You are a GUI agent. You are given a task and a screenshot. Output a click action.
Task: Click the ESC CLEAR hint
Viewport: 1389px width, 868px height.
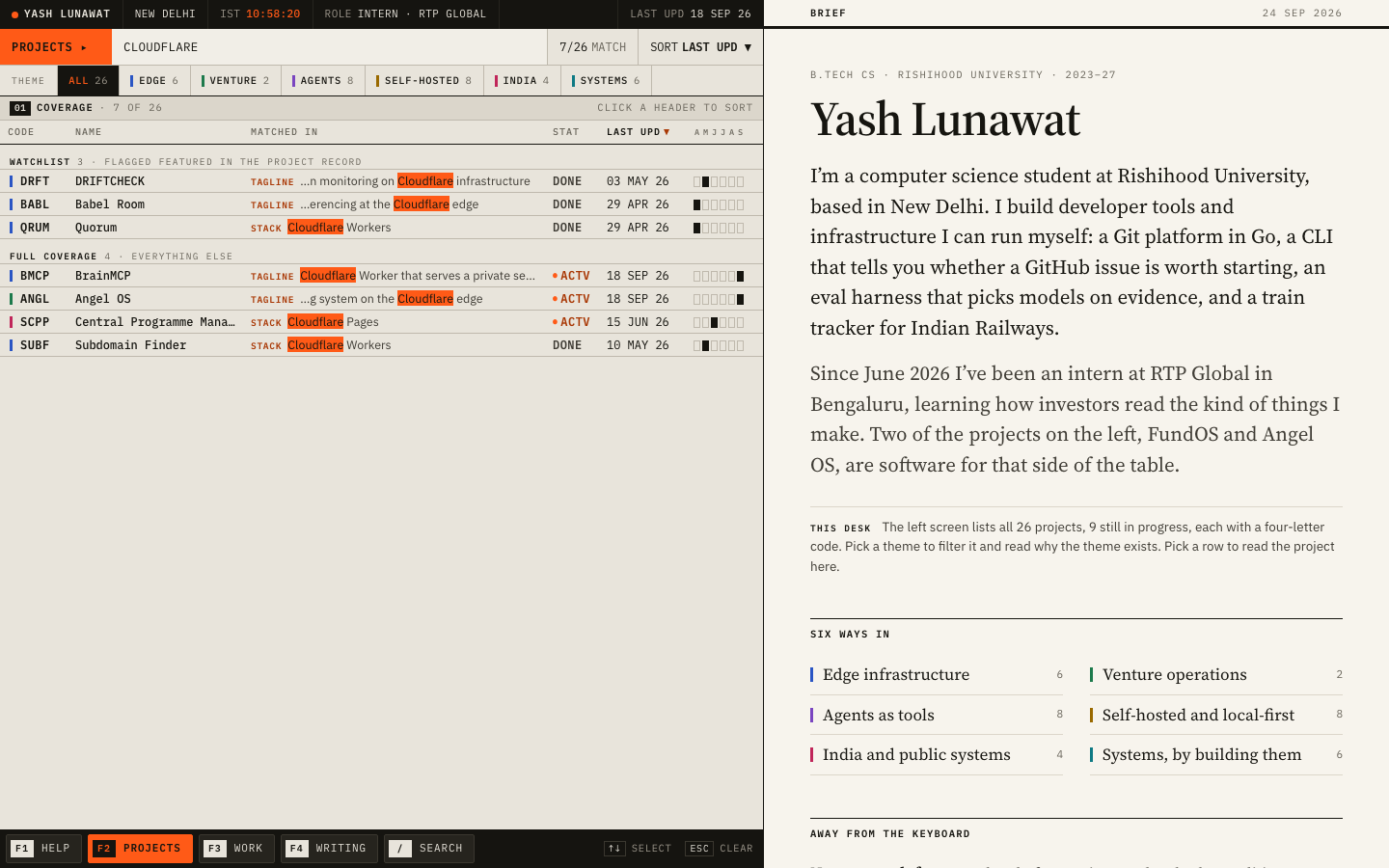(x=719, y=849)
